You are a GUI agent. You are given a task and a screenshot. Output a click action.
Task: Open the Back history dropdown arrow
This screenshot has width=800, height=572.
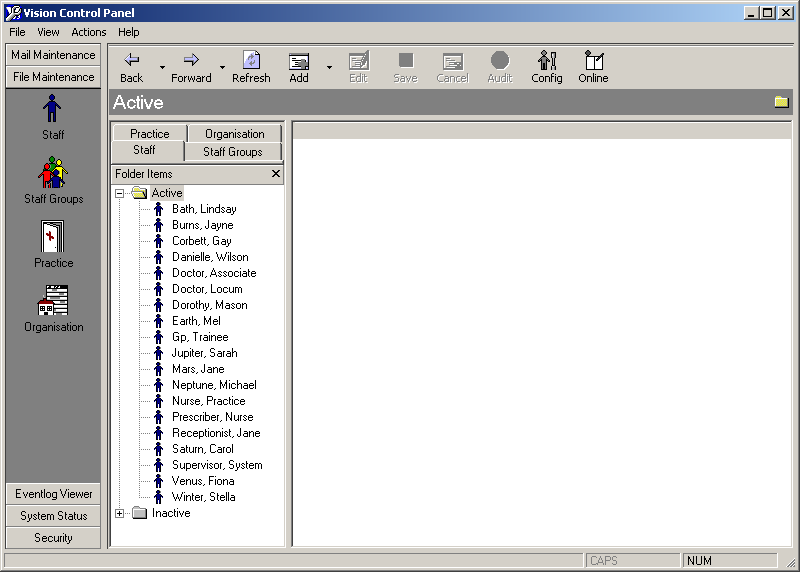[x=162, y=67]
